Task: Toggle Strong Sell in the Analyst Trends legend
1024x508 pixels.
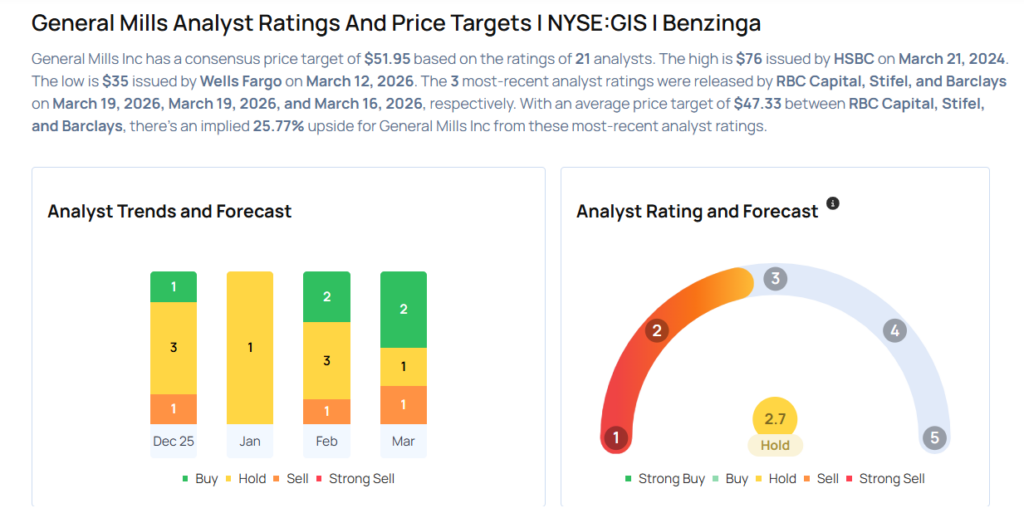Action: pos(354,479)
